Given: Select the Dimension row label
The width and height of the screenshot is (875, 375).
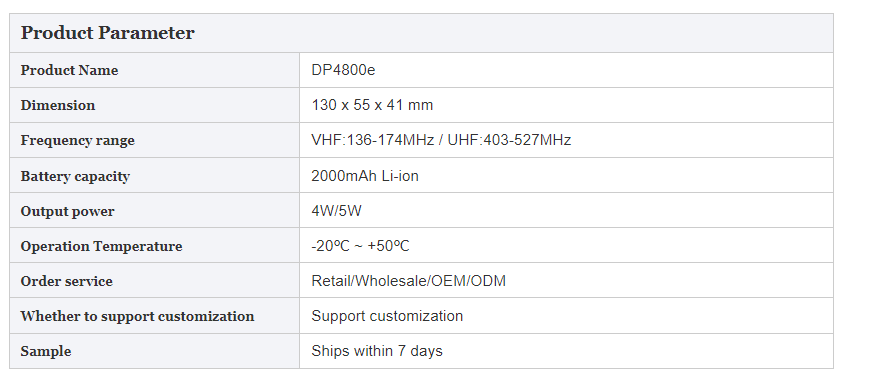Looking at the screenshot, I should pyautogui.click(x=58, y=105).
